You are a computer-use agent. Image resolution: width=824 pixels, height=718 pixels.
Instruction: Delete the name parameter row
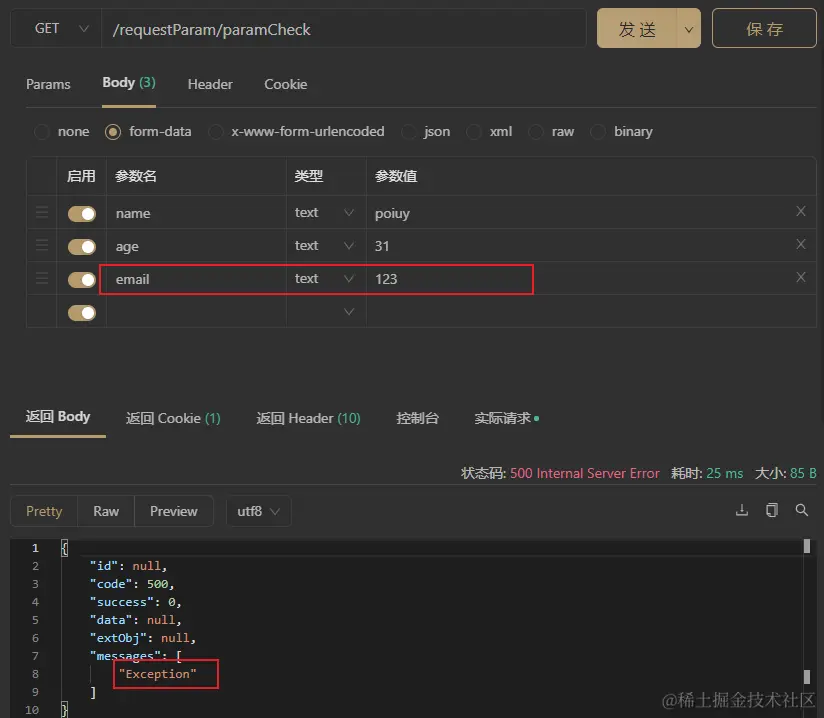800,211
